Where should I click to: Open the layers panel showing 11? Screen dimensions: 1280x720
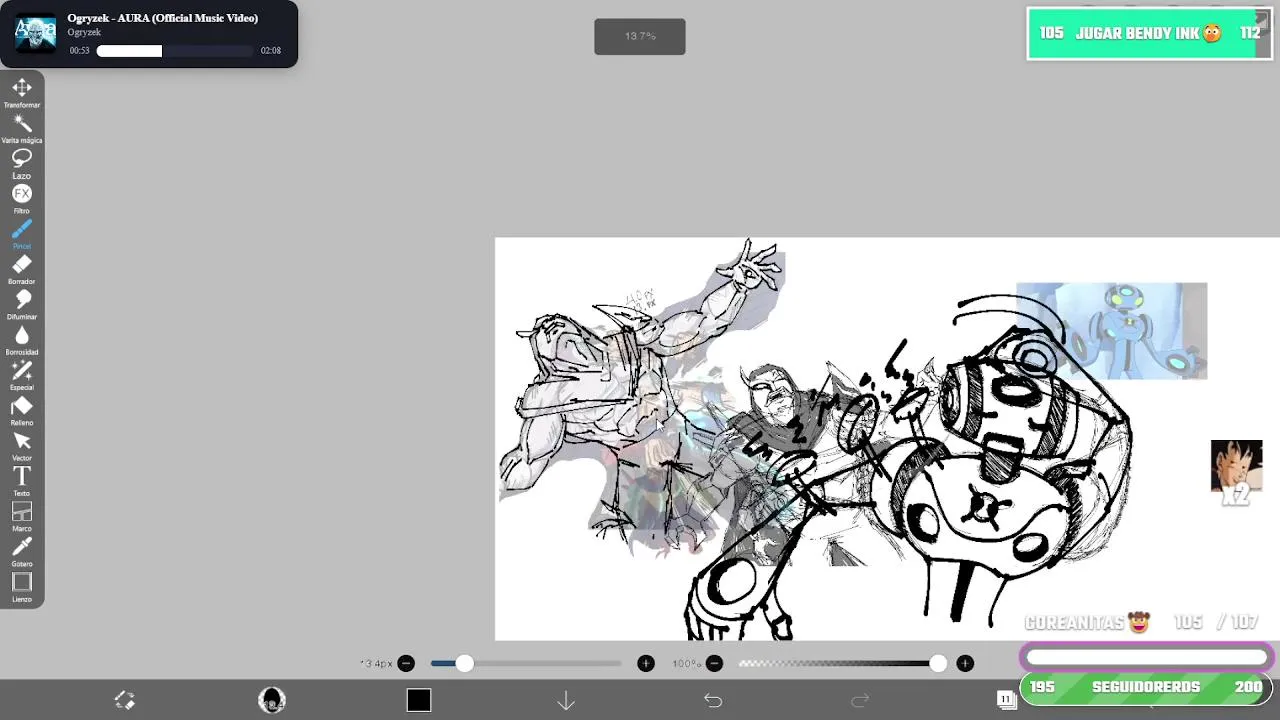[1006, 699]
